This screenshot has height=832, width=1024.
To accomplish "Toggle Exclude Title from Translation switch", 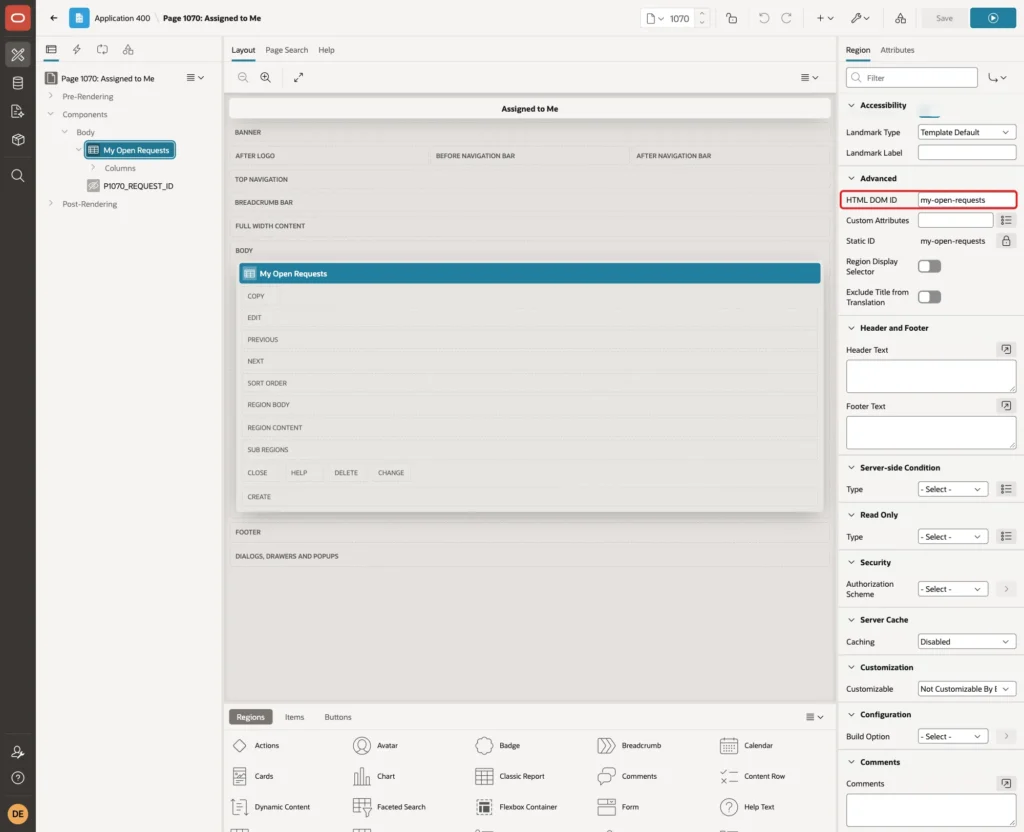I will (x=929, y=297).
